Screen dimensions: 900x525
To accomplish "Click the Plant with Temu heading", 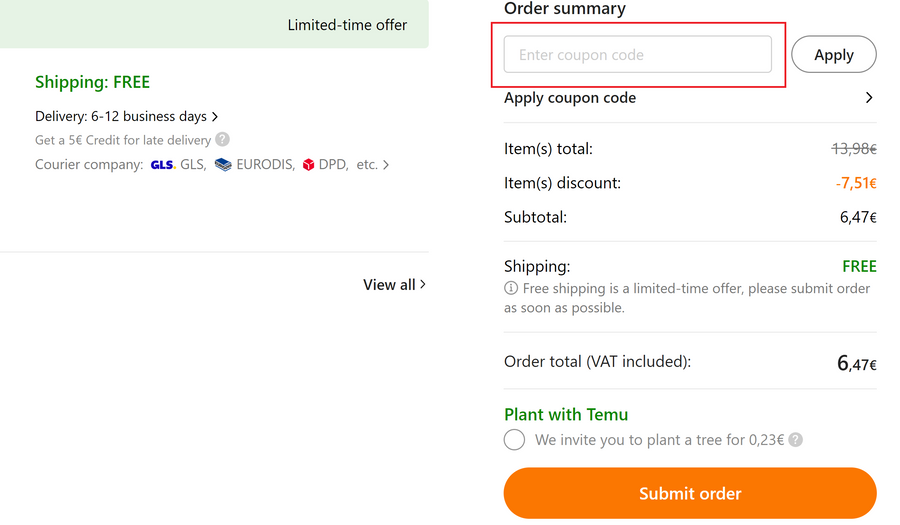I will [x=566, y=415].
